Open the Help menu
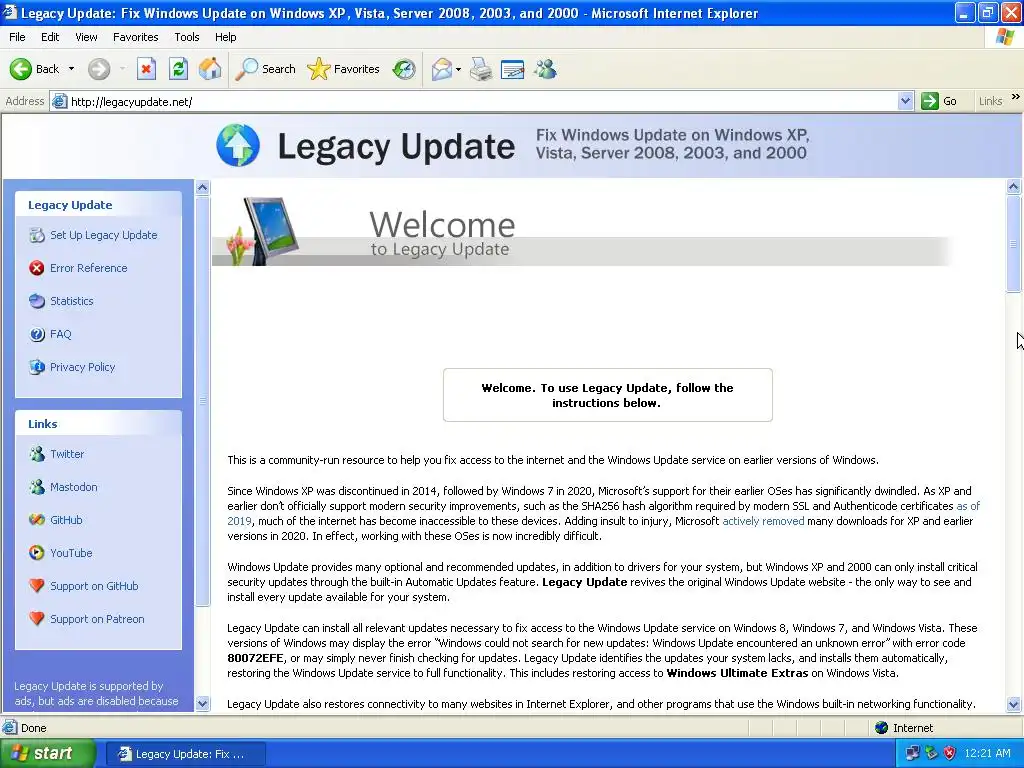Viewport: 1024px width, 768px height. point(225,37)
